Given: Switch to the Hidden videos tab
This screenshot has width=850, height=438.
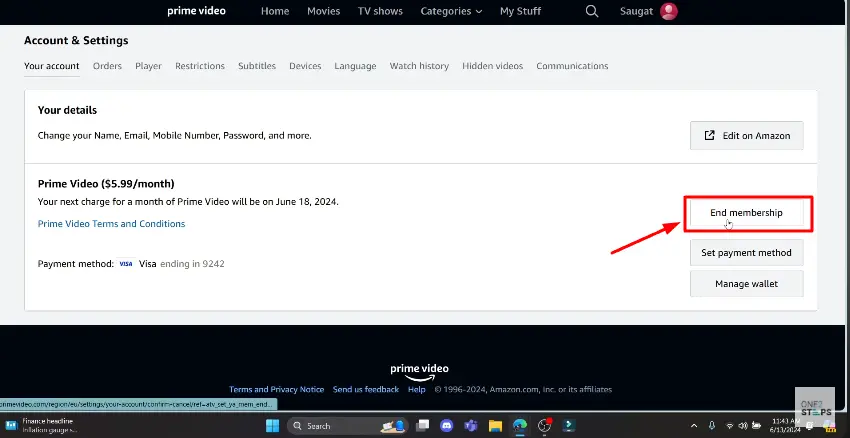Looking at the screenshot, I should (x=492, y=66).
